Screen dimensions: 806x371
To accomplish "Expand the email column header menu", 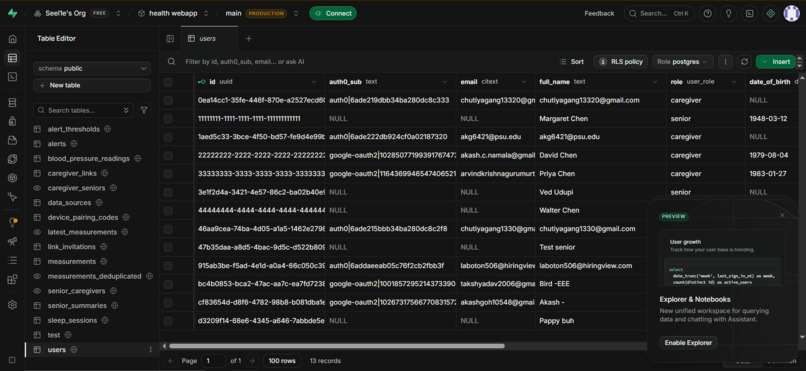I will coord(524,82).
